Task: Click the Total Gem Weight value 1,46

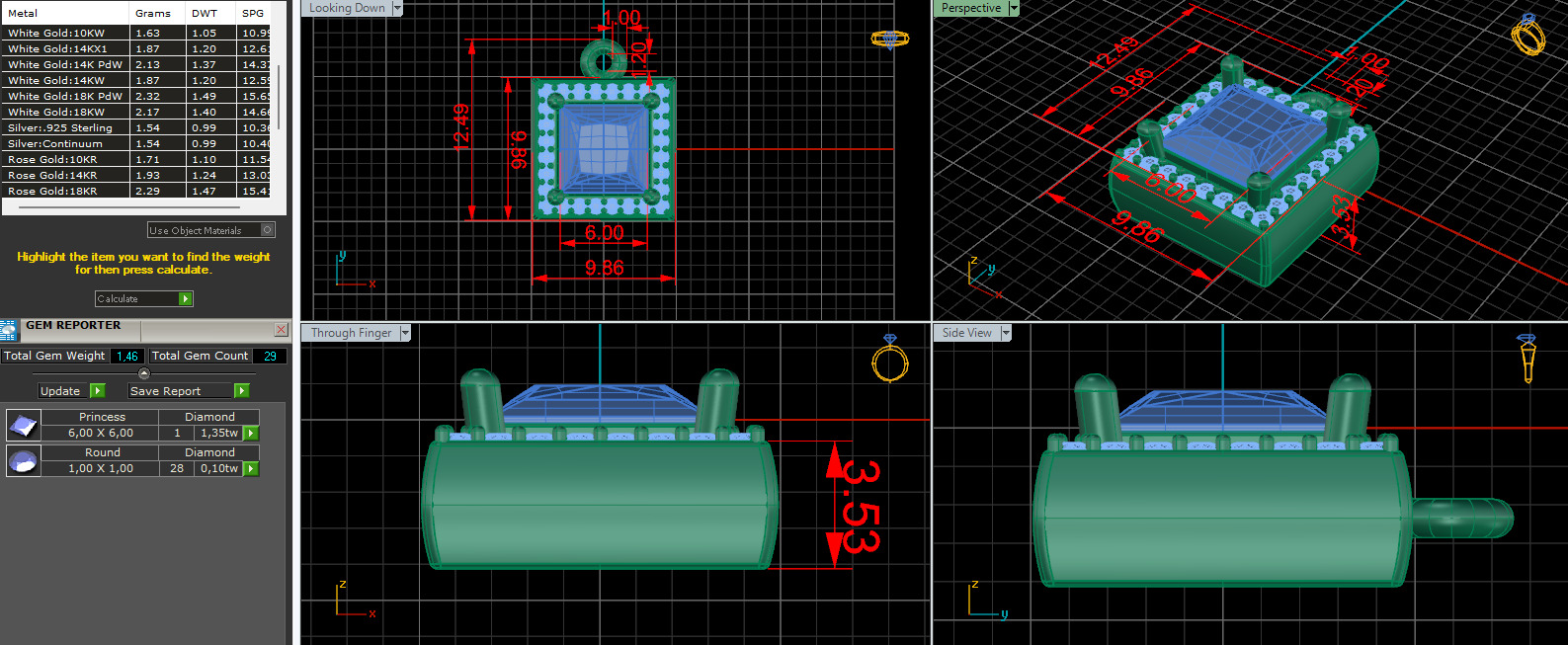Action: coord(127,356)
